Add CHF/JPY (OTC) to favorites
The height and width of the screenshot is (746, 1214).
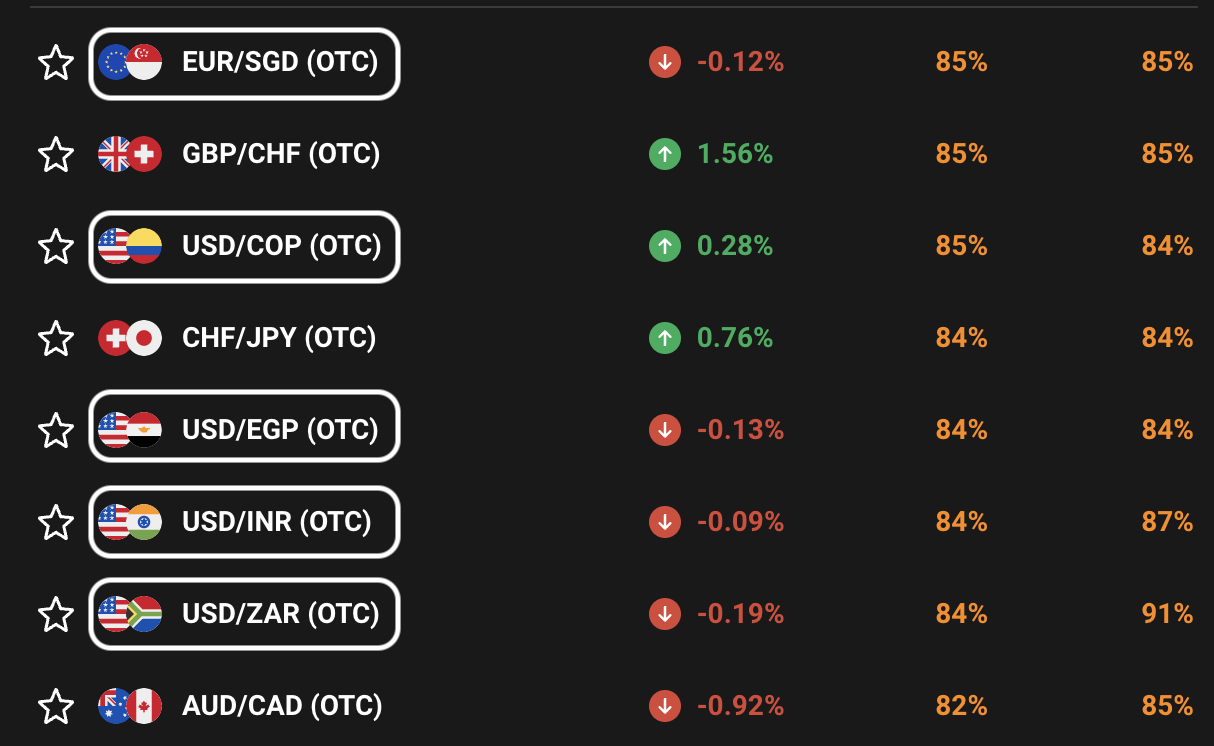(x=56, y=338)
